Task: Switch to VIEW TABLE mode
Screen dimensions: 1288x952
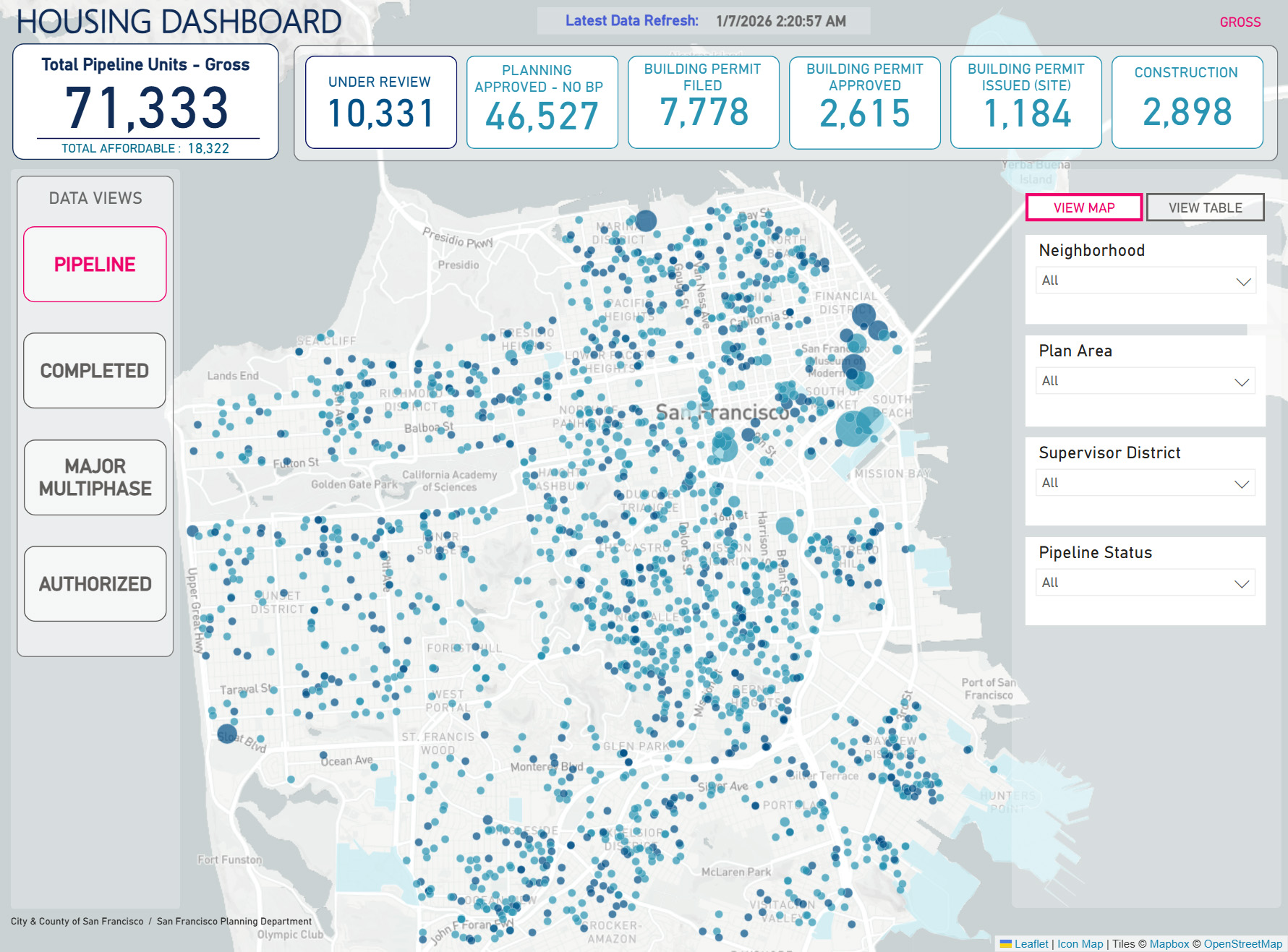Action: 1204,207
